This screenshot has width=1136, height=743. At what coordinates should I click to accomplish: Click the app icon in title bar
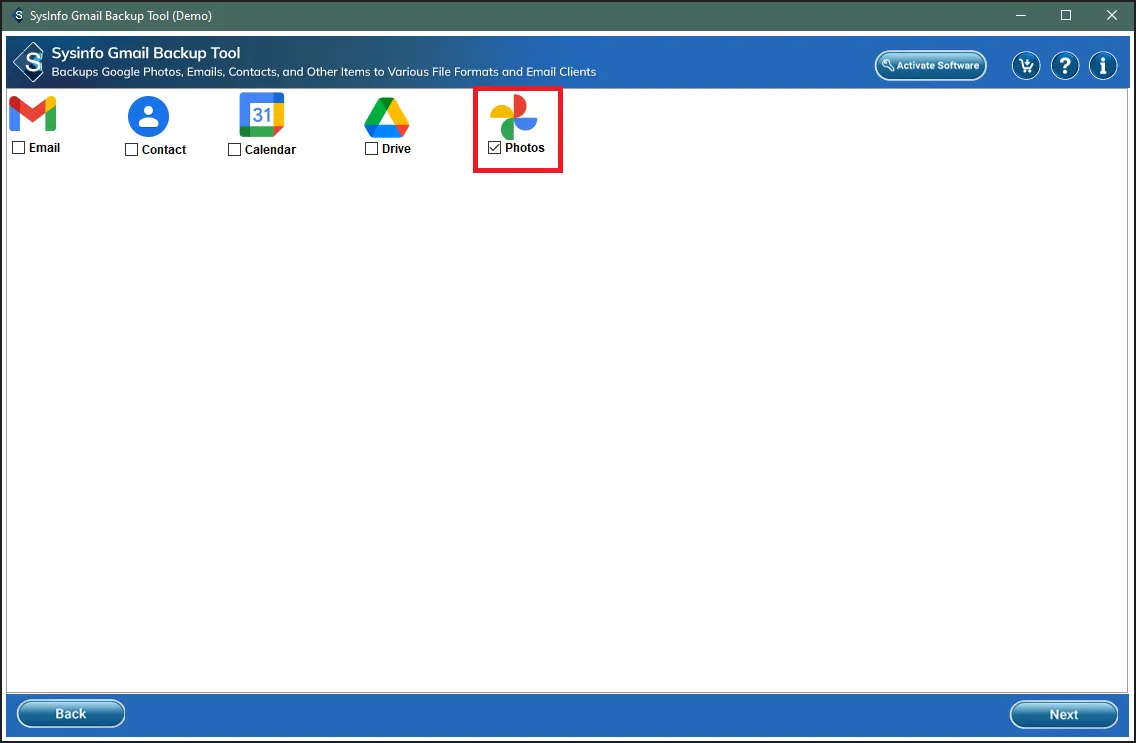point(19,15)
